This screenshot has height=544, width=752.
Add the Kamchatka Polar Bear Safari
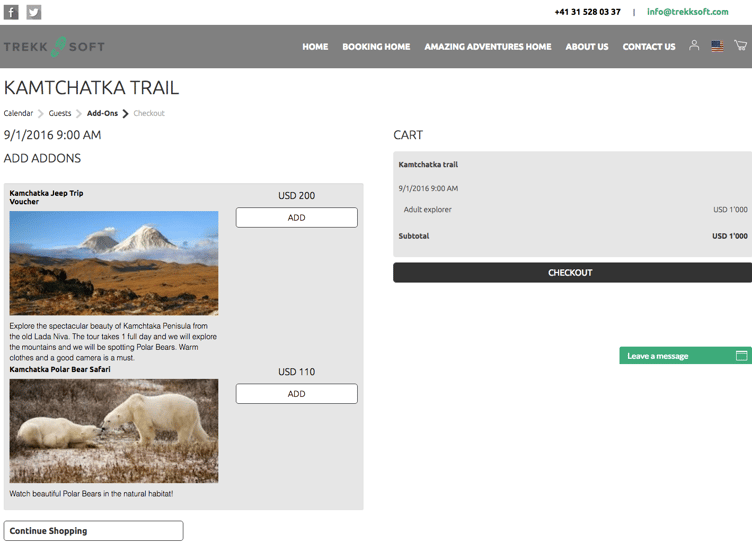tap(296, 394)
